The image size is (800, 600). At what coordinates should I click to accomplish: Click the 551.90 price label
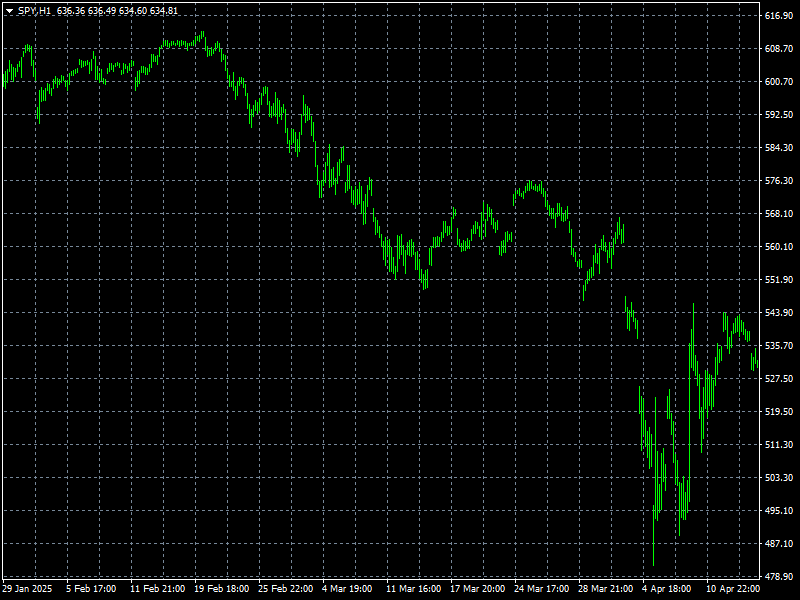(x=779, y=280)
